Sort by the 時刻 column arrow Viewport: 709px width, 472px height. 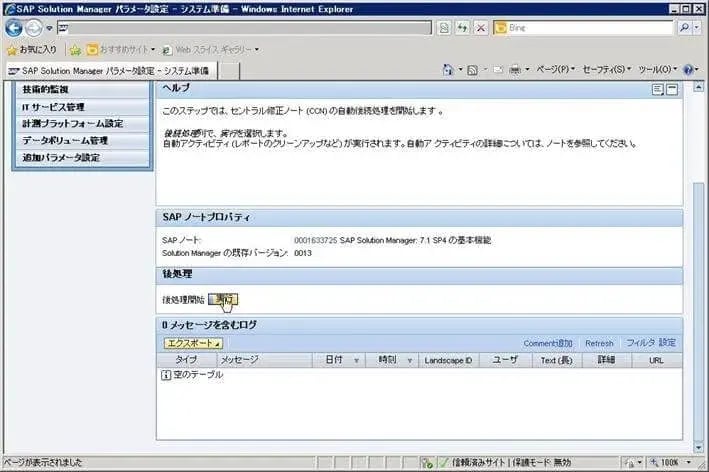tap(410, 361)
